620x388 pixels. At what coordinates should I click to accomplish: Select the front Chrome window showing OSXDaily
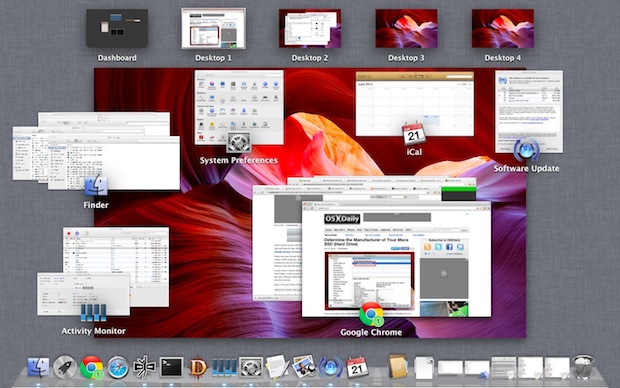click(x=396, y=259)
